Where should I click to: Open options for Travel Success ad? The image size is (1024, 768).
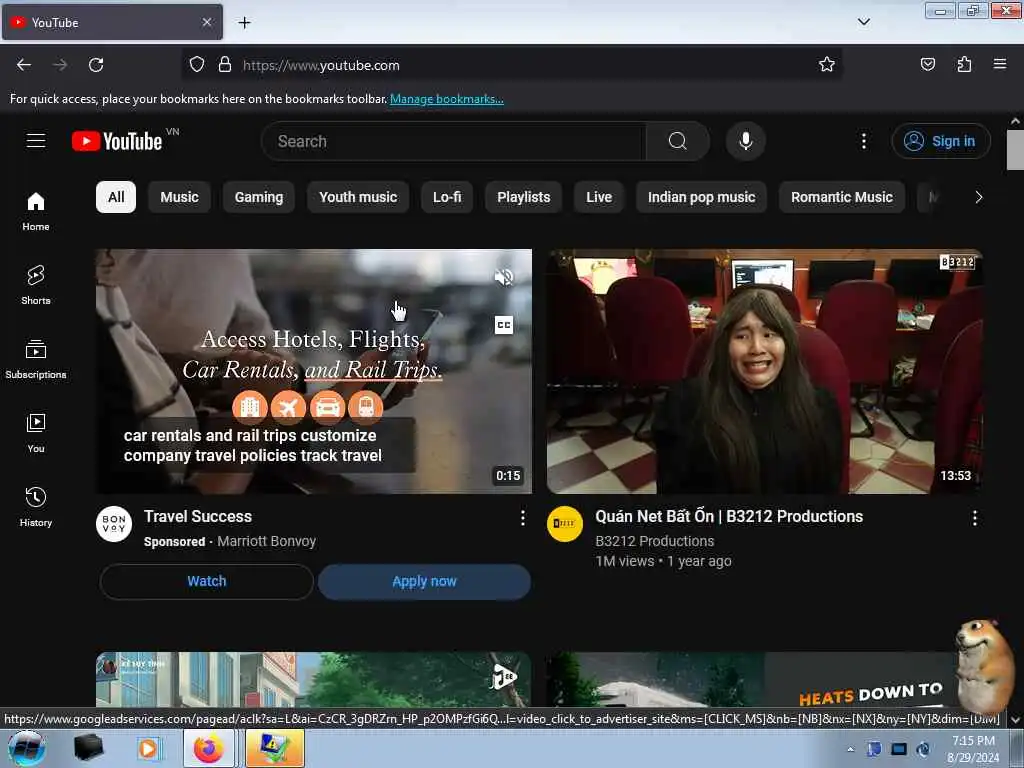522,518
